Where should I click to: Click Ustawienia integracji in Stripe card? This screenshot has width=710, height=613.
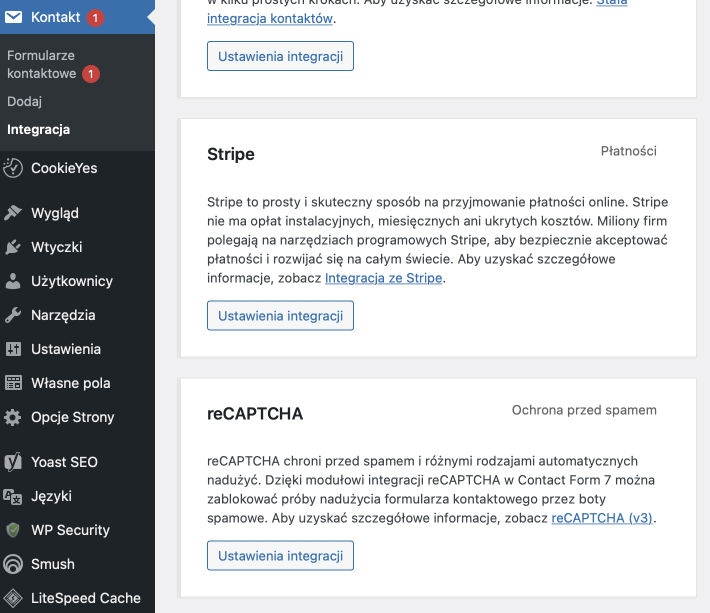click(280, 316)
